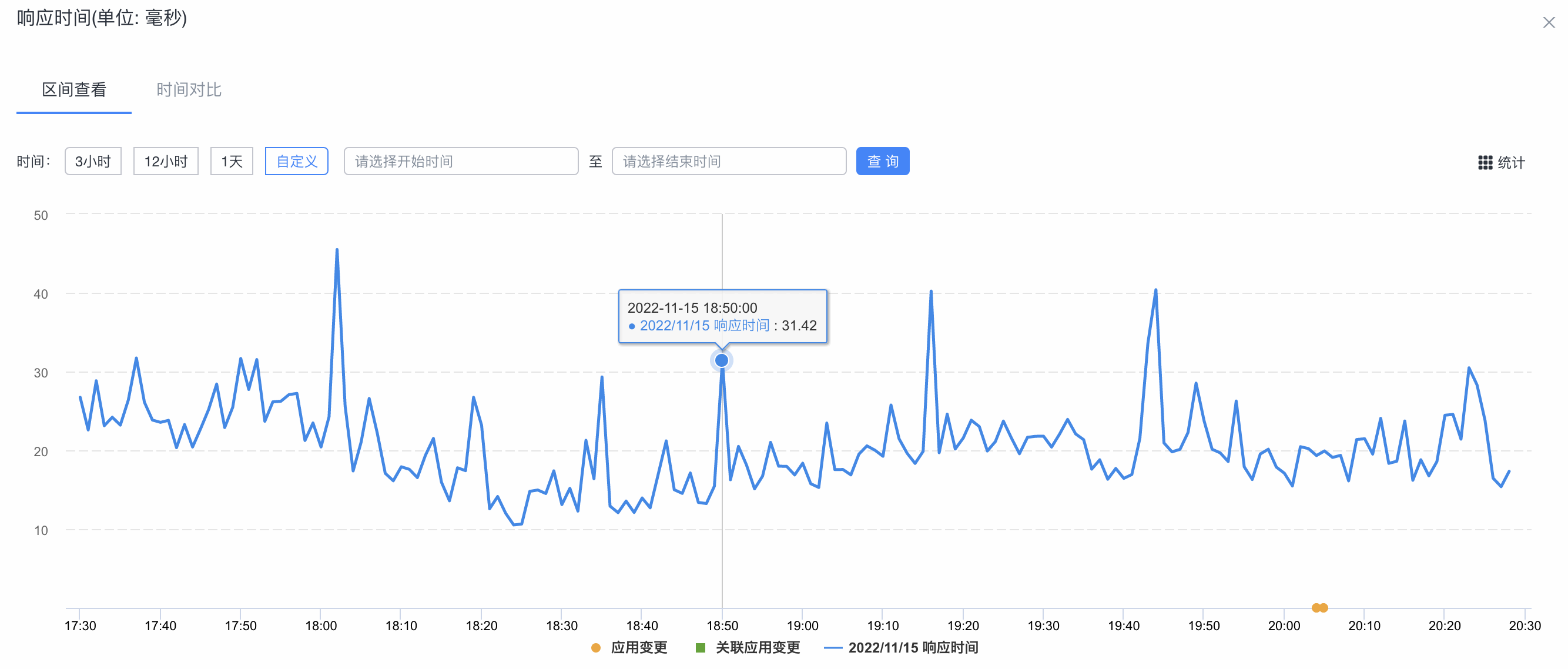
Task: Select the 区间查看 tab
Action: [73, 90]
